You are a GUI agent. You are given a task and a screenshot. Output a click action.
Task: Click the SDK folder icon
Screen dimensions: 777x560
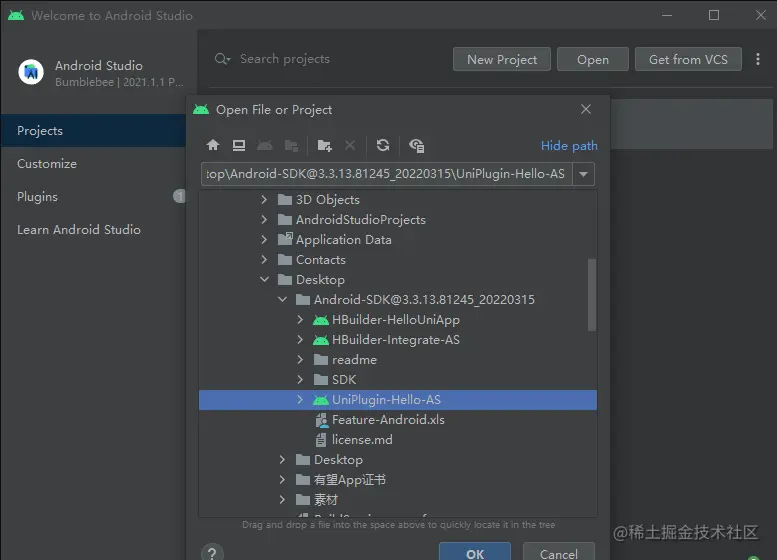point(321,380)
